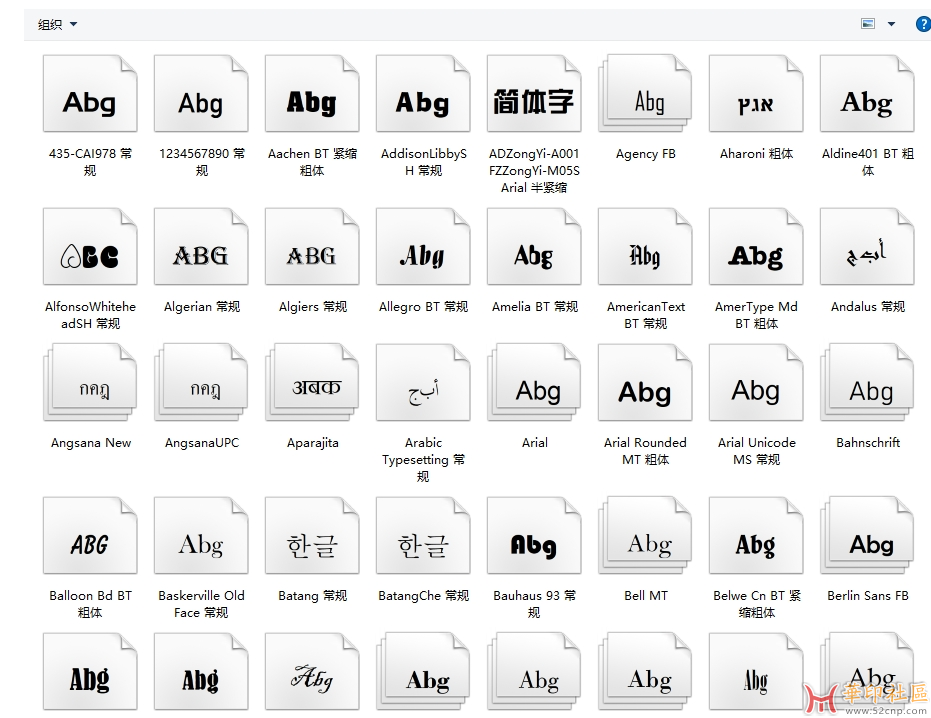This screenshot has height=718, width=931.
Task: Select the AmericanText BT font icon
Action: [645, 246]
